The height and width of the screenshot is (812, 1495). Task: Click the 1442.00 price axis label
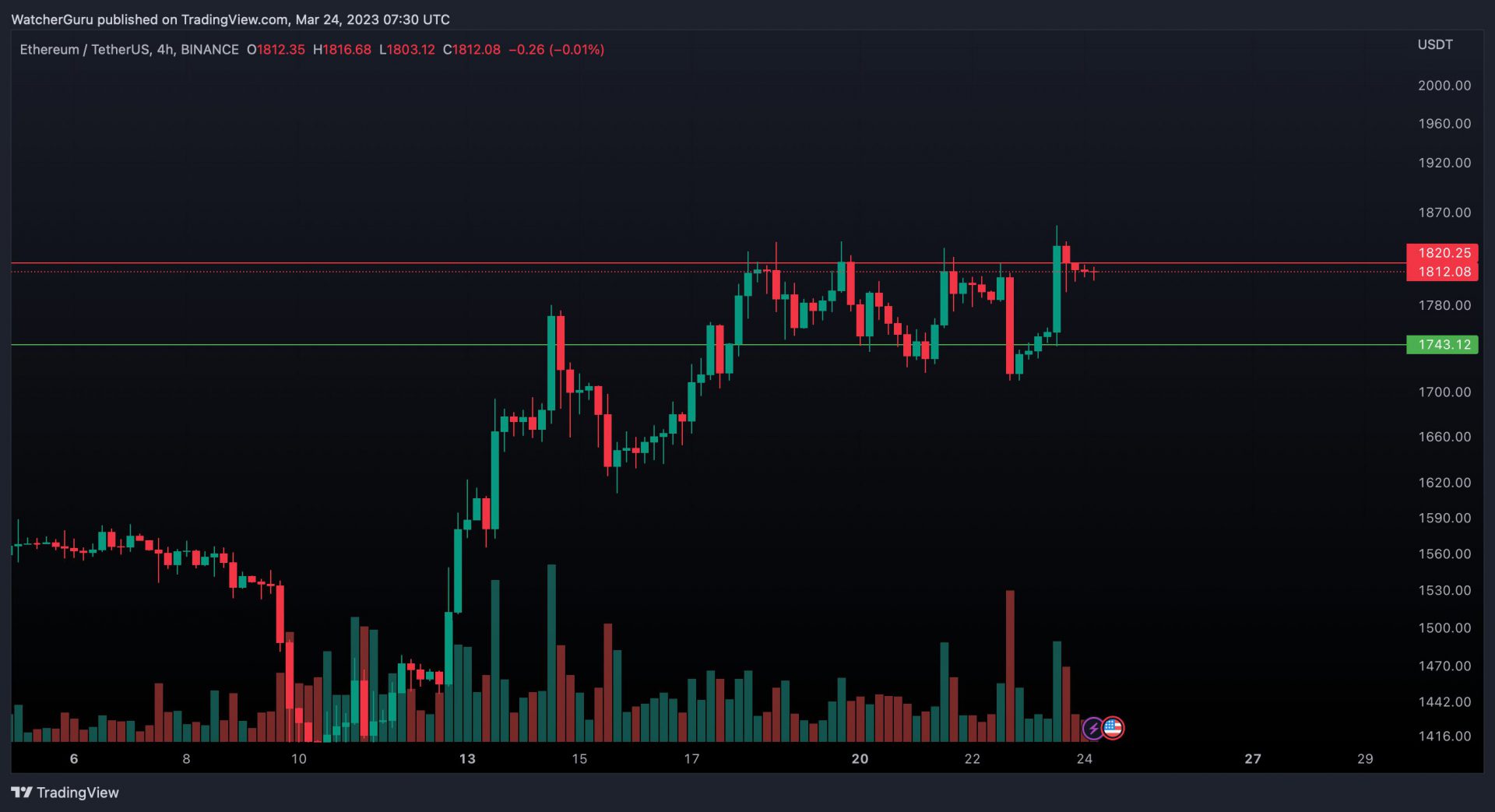click(x=1444, y=702)
